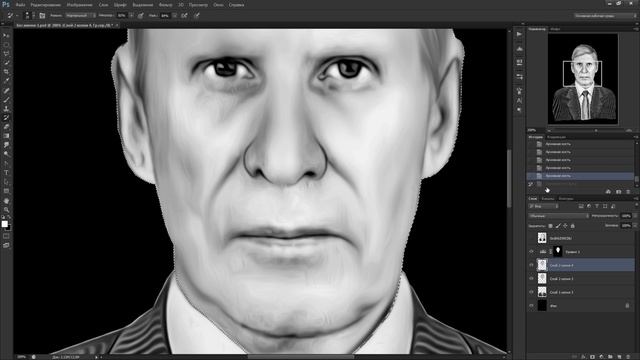Viewport: 640px width, 360px height.
Task: Switch to the Инфо tab
Action: (555, 29)
